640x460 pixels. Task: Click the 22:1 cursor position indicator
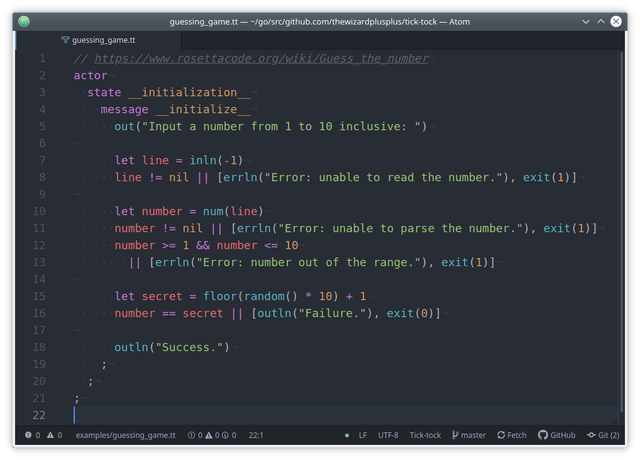tap(256, 435)
